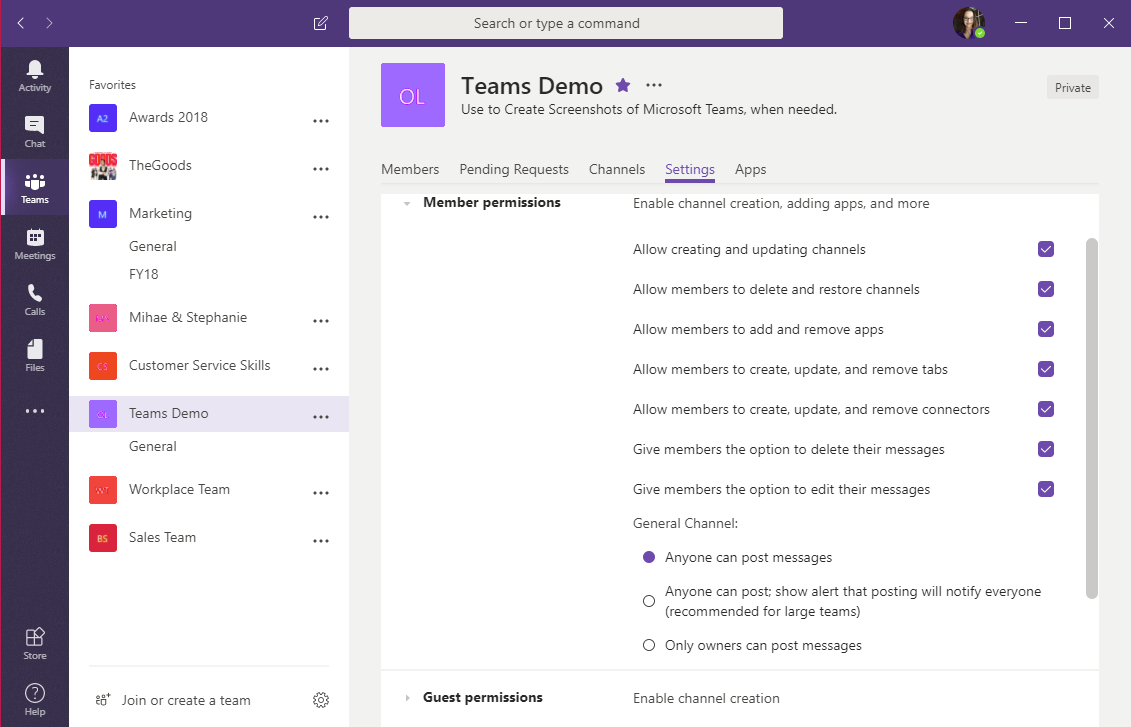Image resolution: width=1131 pixels, height=727 pixels.
Task: Click Join or create a team
Action: [186, 700]
